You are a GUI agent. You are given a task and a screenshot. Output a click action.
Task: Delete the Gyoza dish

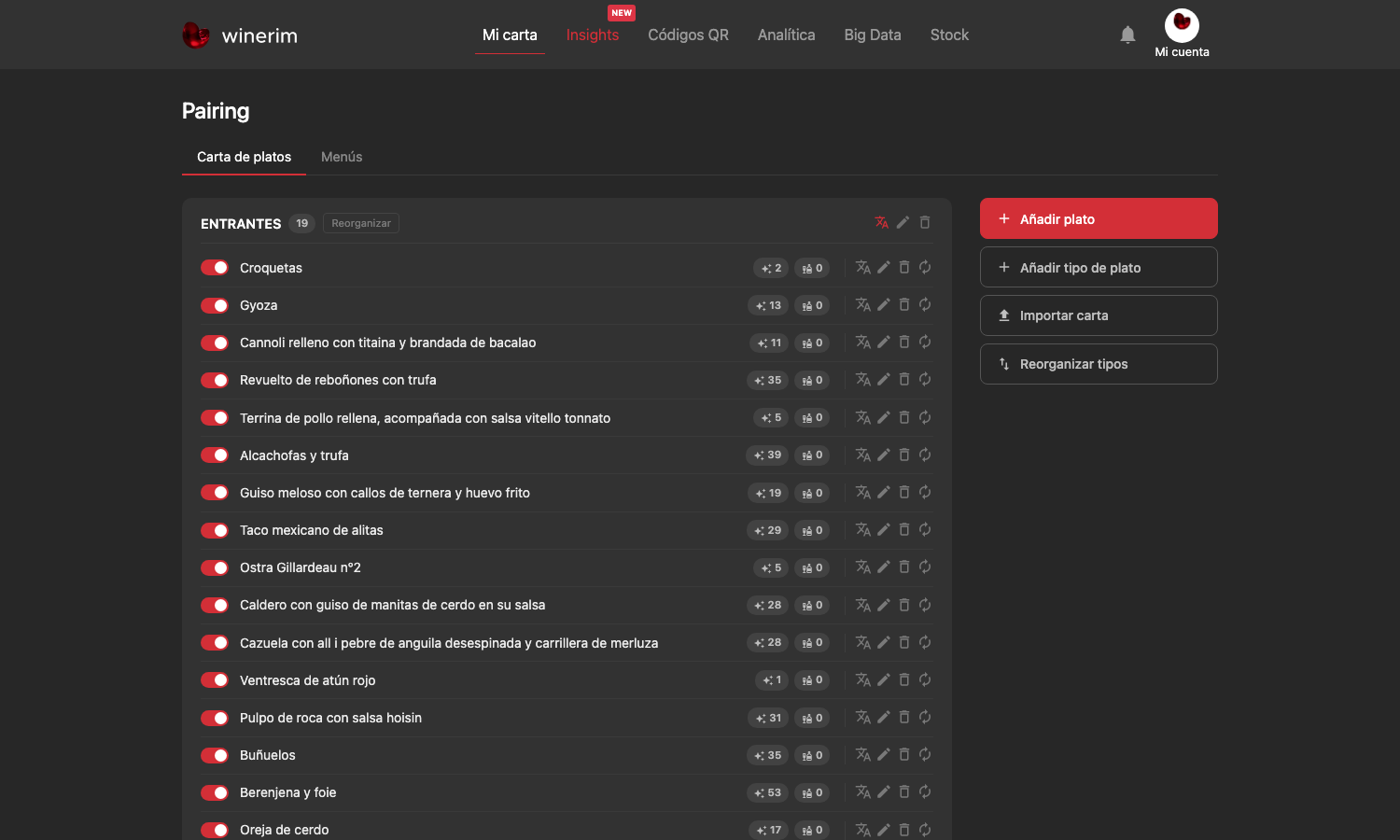coord(904,305)
